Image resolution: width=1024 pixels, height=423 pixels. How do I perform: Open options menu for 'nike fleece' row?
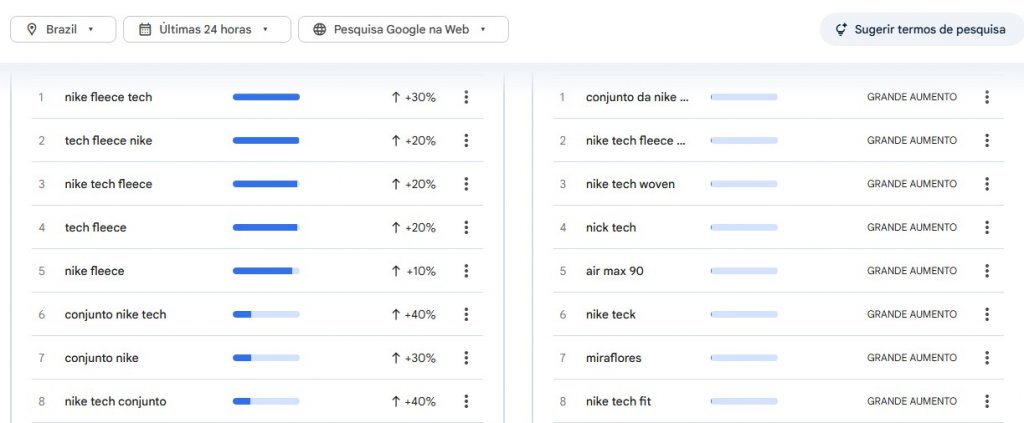466,271
